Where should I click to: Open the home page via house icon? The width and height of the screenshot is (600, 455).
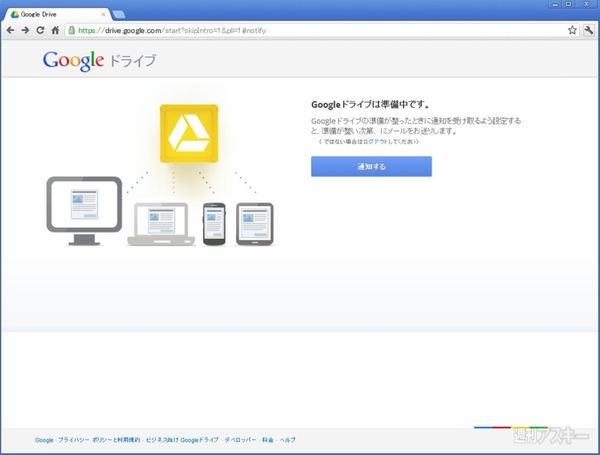click(55, 30)
